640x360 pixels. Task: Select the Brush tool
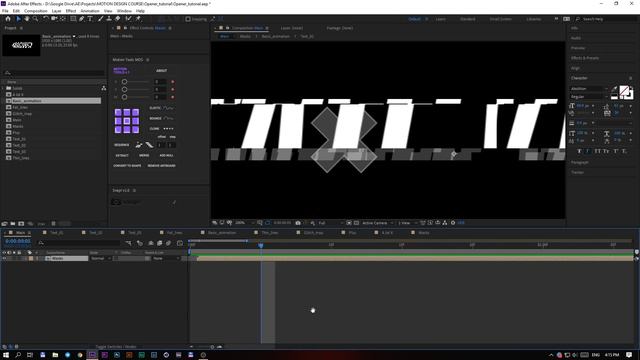100,19
